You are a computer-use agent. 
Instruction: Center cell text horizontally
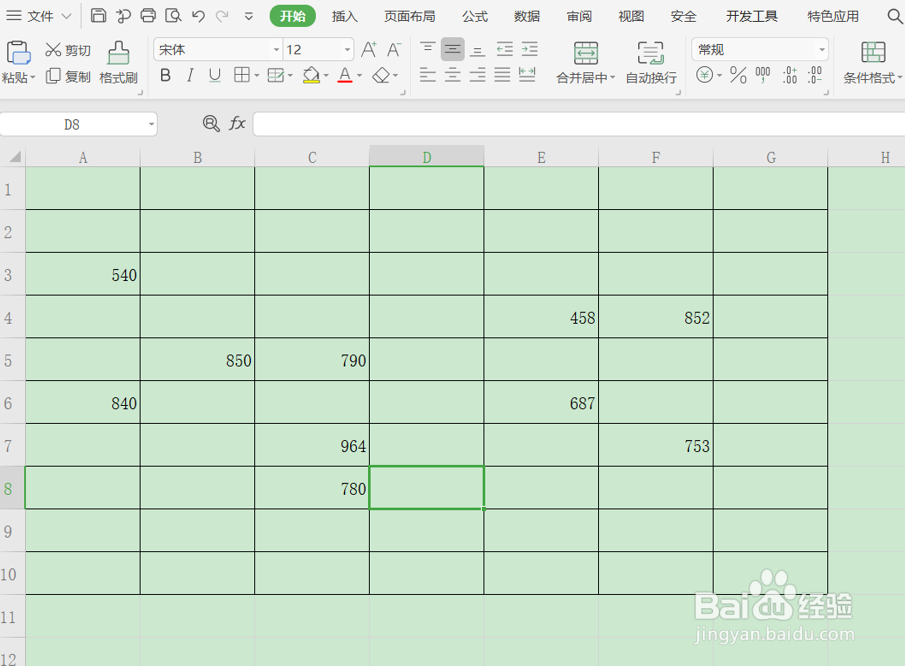pos(452,74)
